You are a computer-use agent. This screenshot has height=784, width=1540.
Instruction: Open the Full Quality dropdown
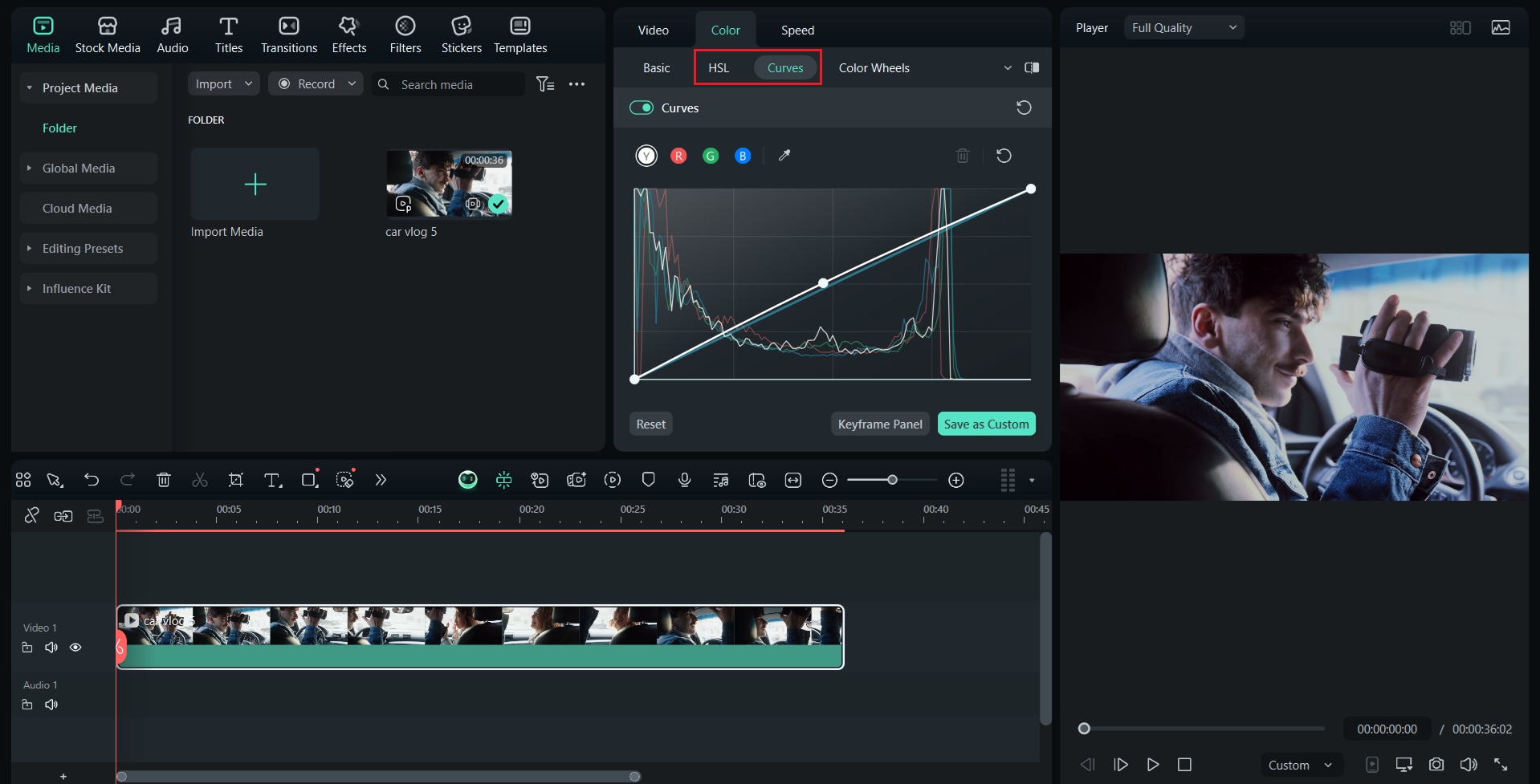[x=1184, y=28]
